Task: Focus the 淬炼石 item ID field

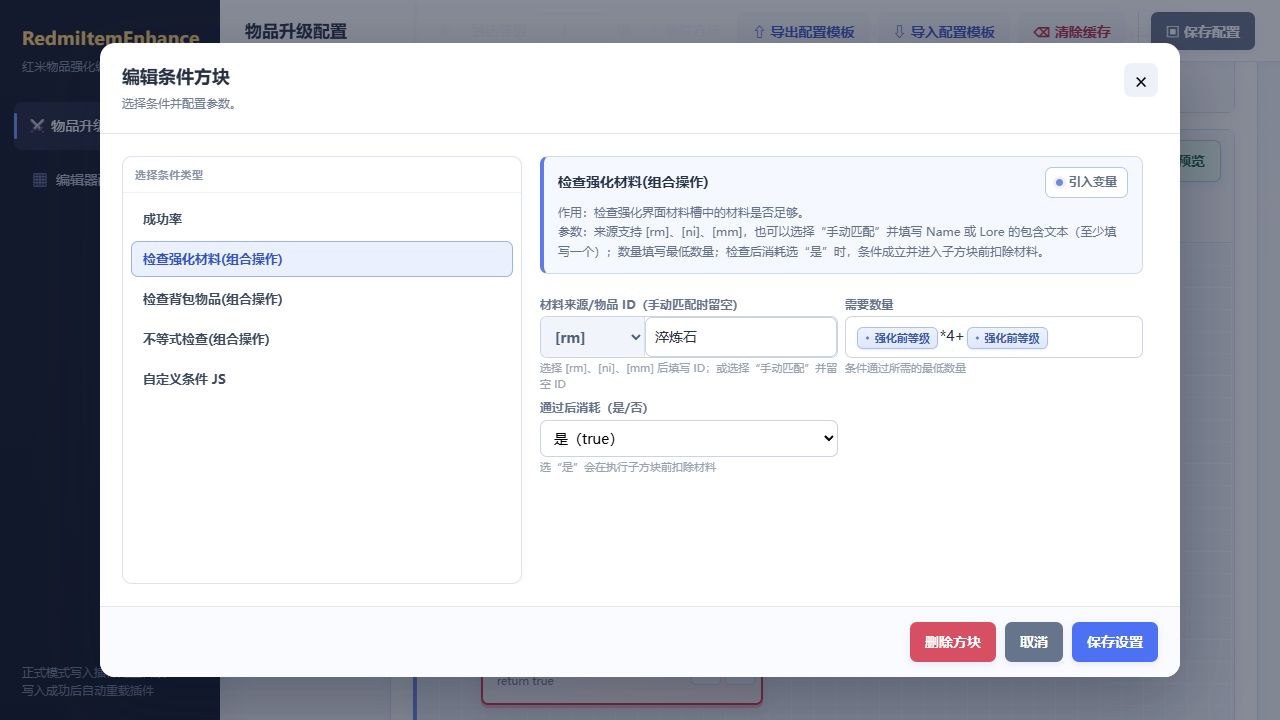Action: 741,337
